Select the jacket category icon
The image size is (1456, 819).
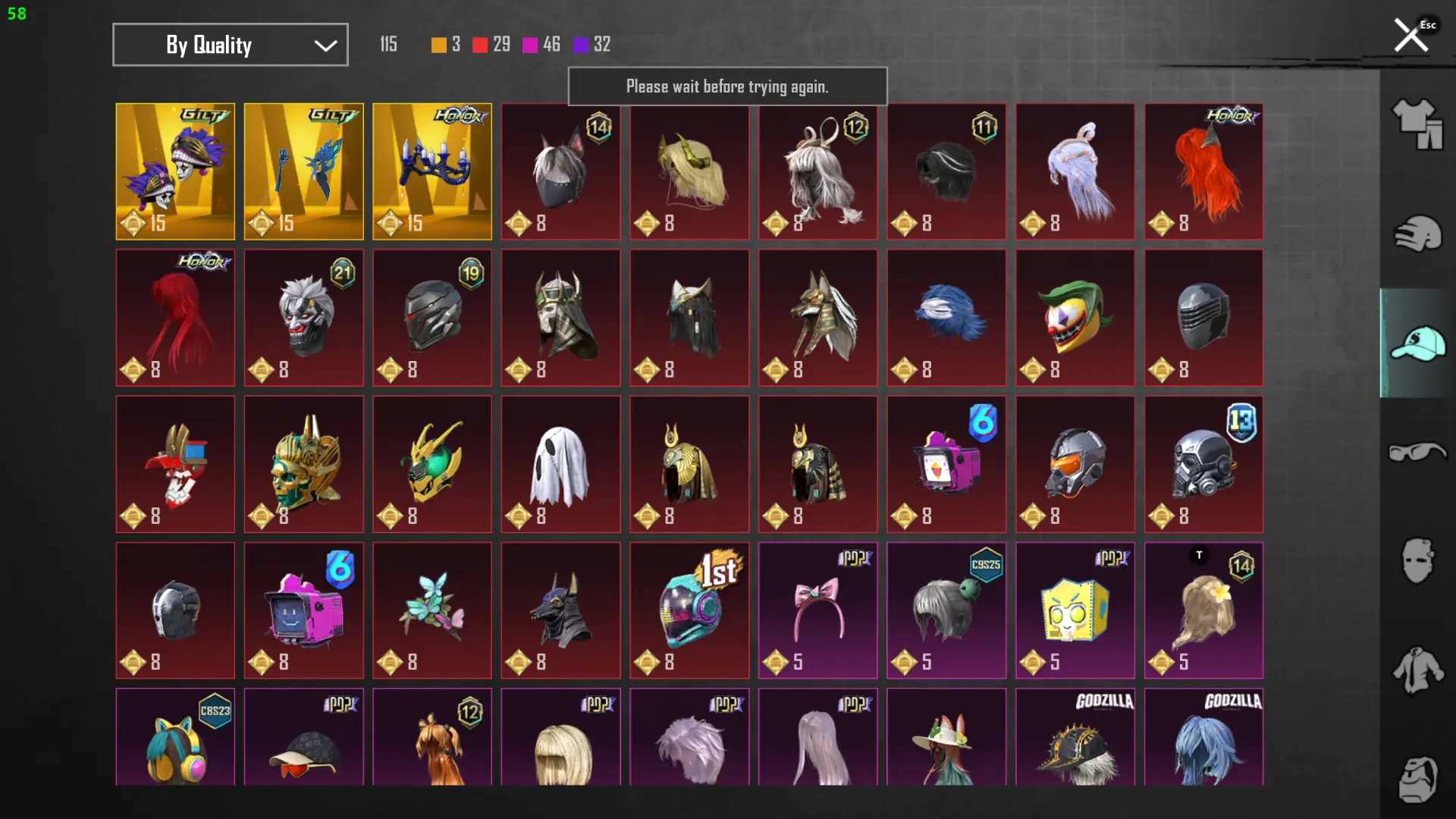coord(1417,670)
